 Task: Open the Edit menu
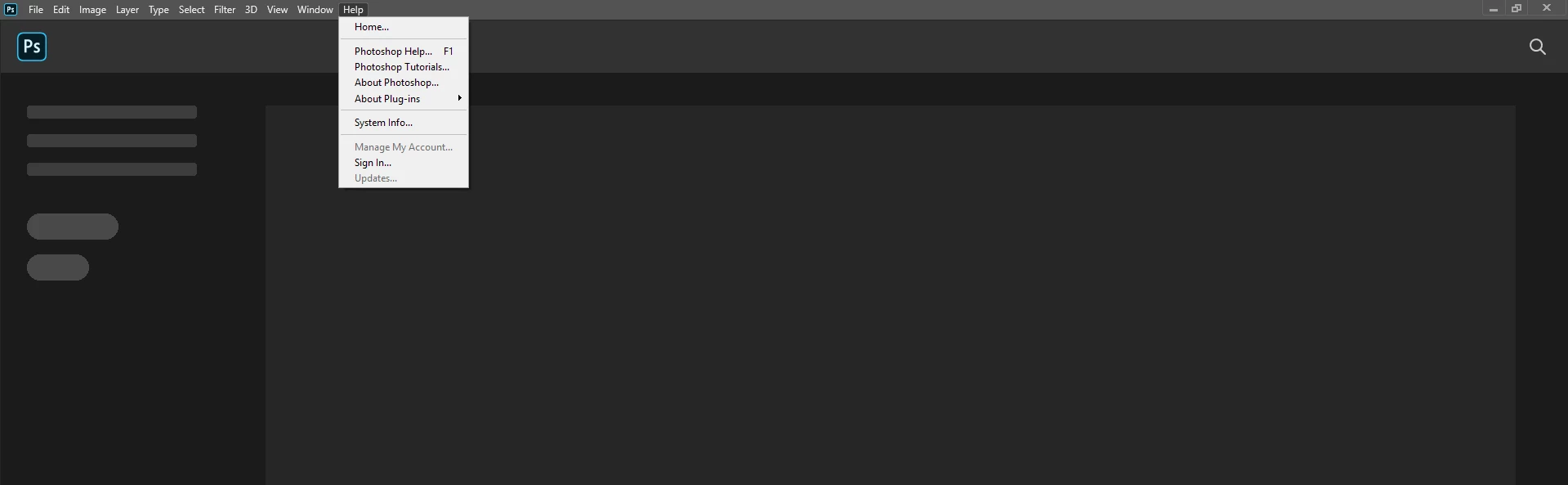click(x=61, y=10)
